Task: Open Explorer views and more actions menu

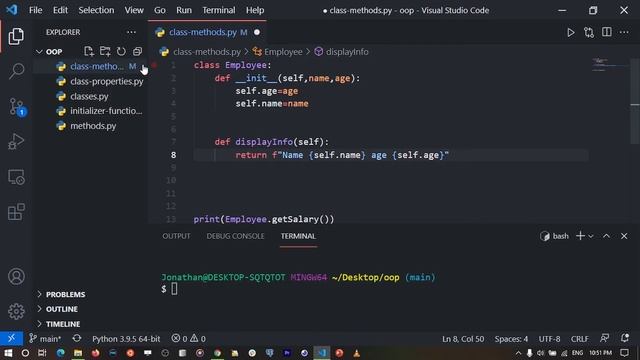Action: coord(131,32)
